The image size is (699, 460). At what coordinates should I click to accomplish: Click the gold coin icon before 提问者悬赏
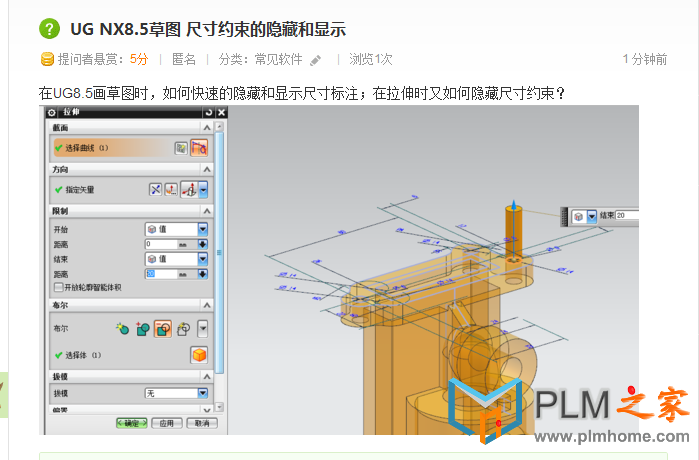[47, 59]
